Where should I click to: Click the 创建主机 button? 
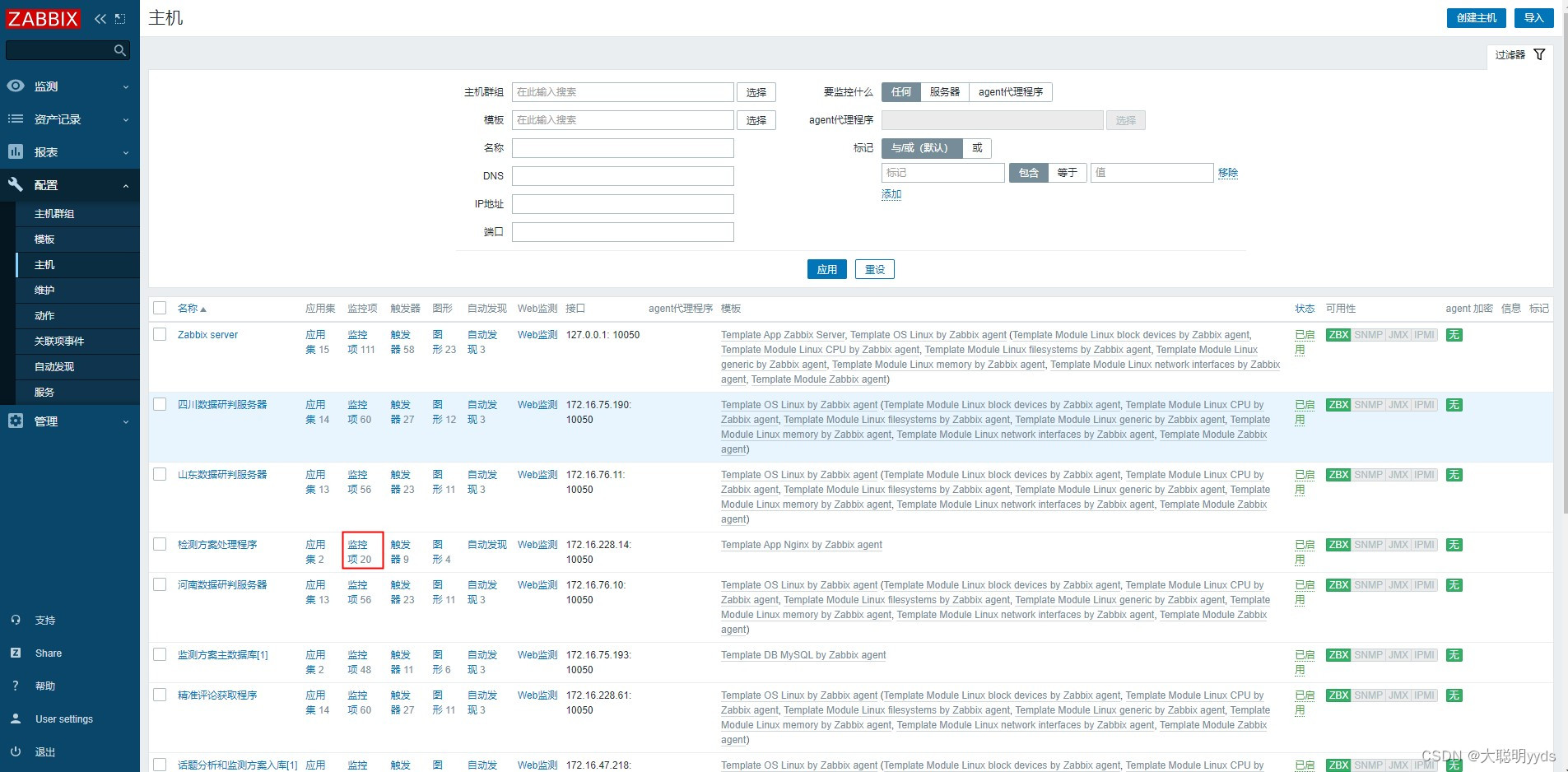pos(1476,18)
